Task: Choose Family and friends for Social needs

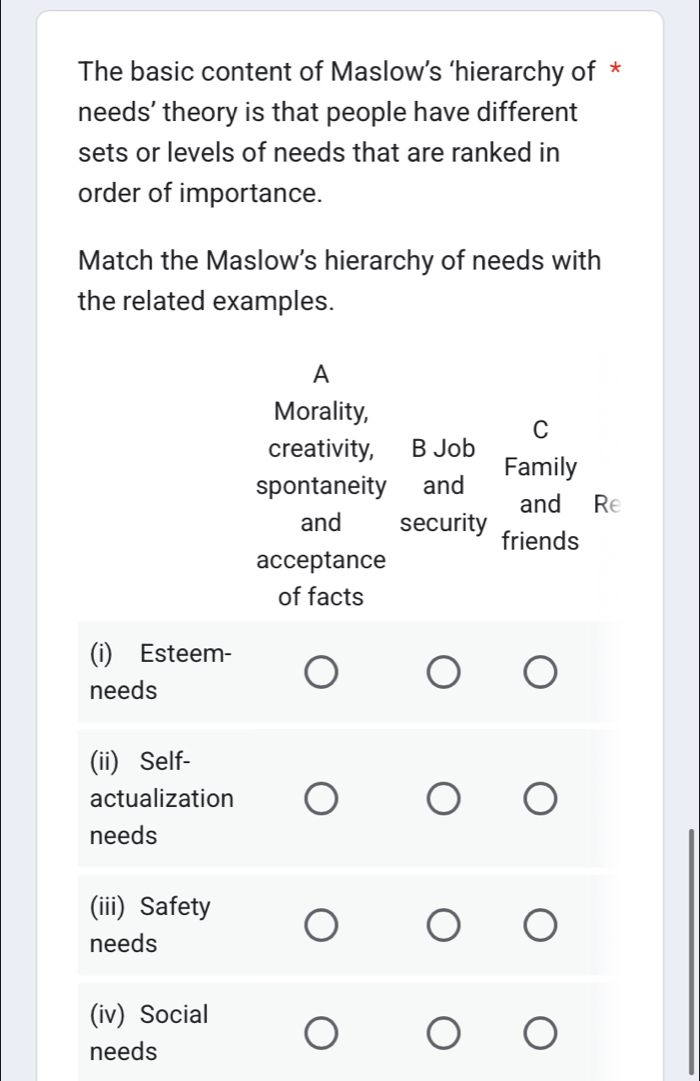Action: pyautogui.click(x=540, y=1032)
